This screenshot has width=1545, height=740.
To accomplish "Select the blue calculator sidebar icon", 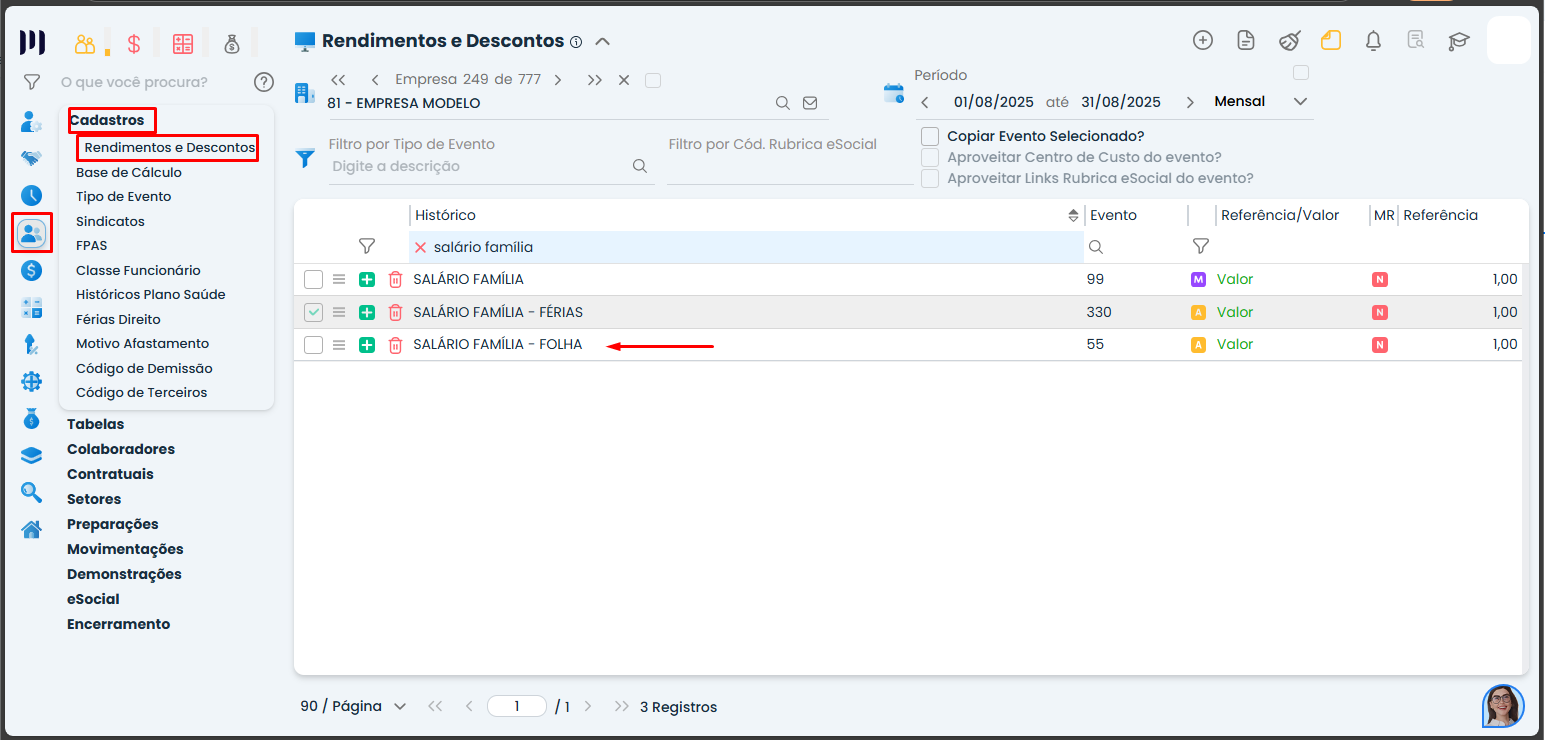I will pos(32,308).
